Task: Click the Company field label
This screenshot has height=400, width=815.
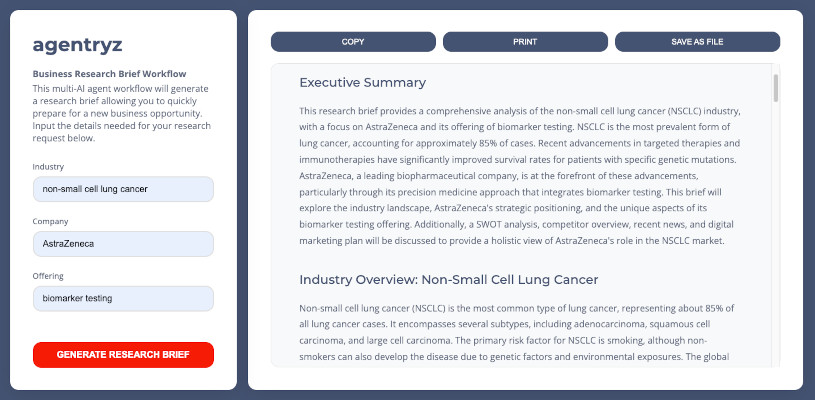Action: [51, 220]
